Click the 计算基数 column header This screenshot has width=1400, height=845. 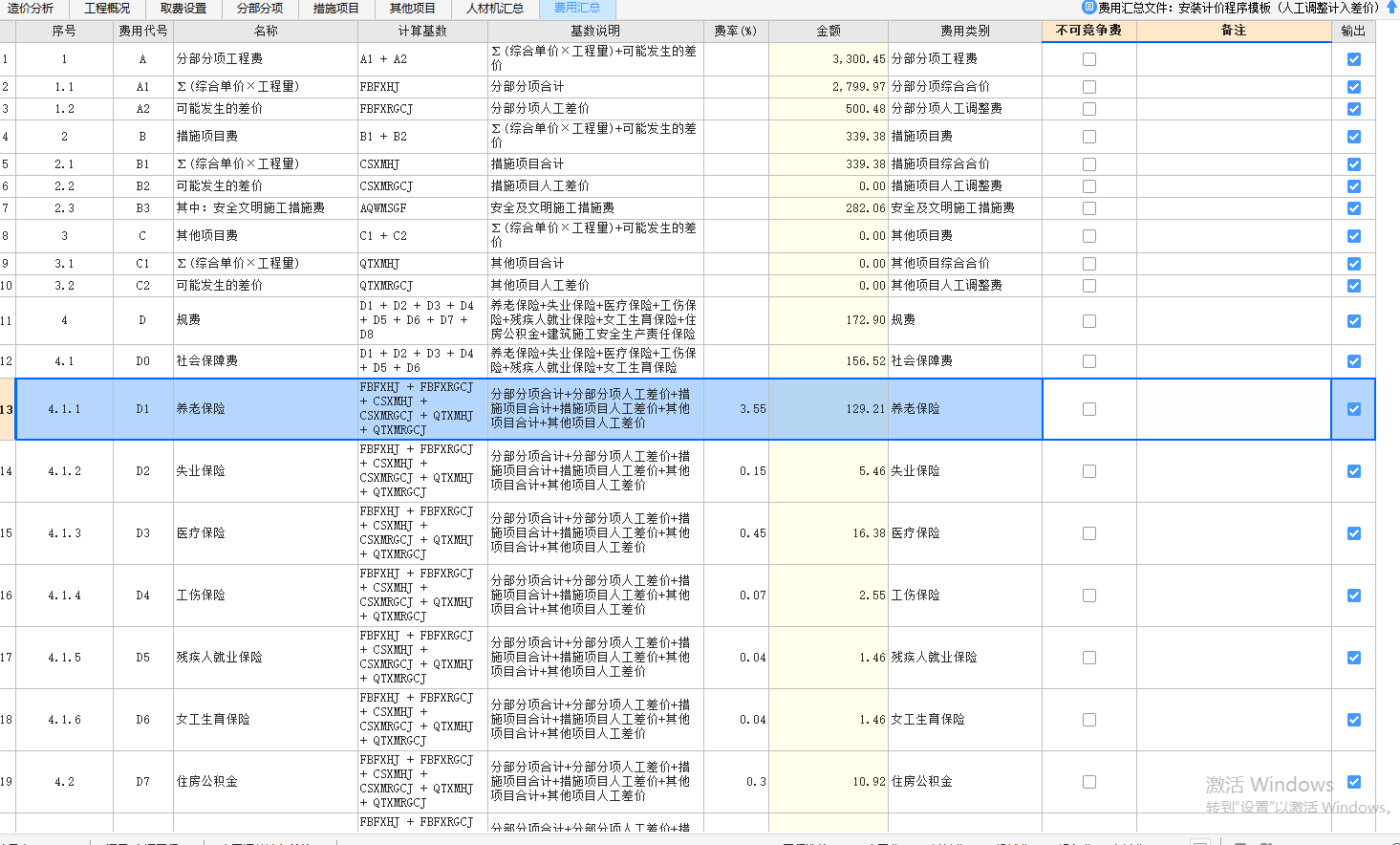tap(422, 31)
